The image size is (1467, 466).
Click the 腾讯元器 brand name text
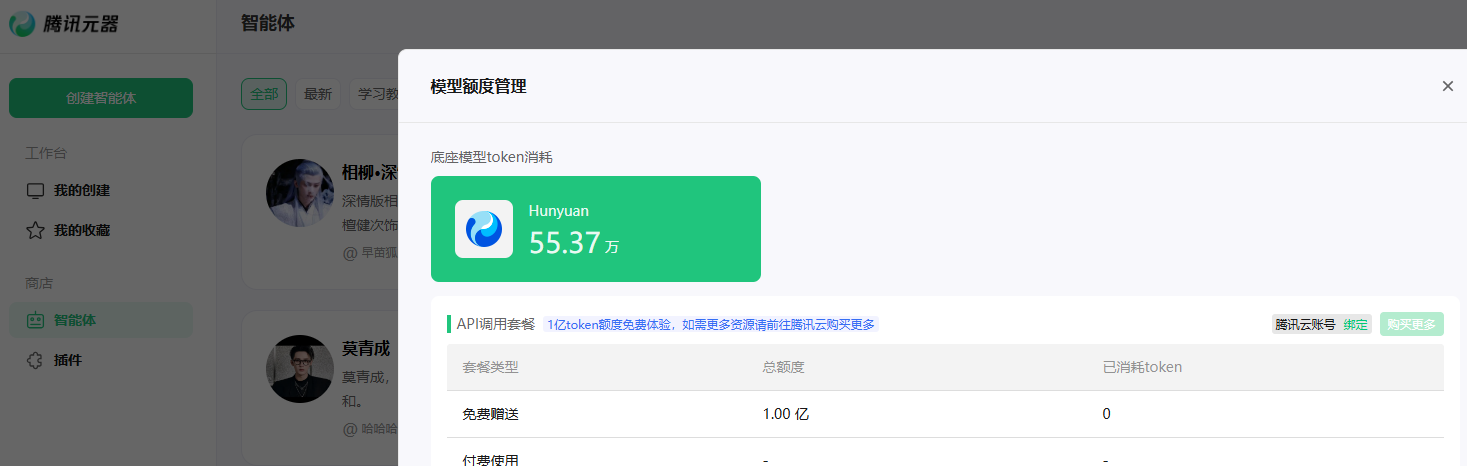coord(81,24)
